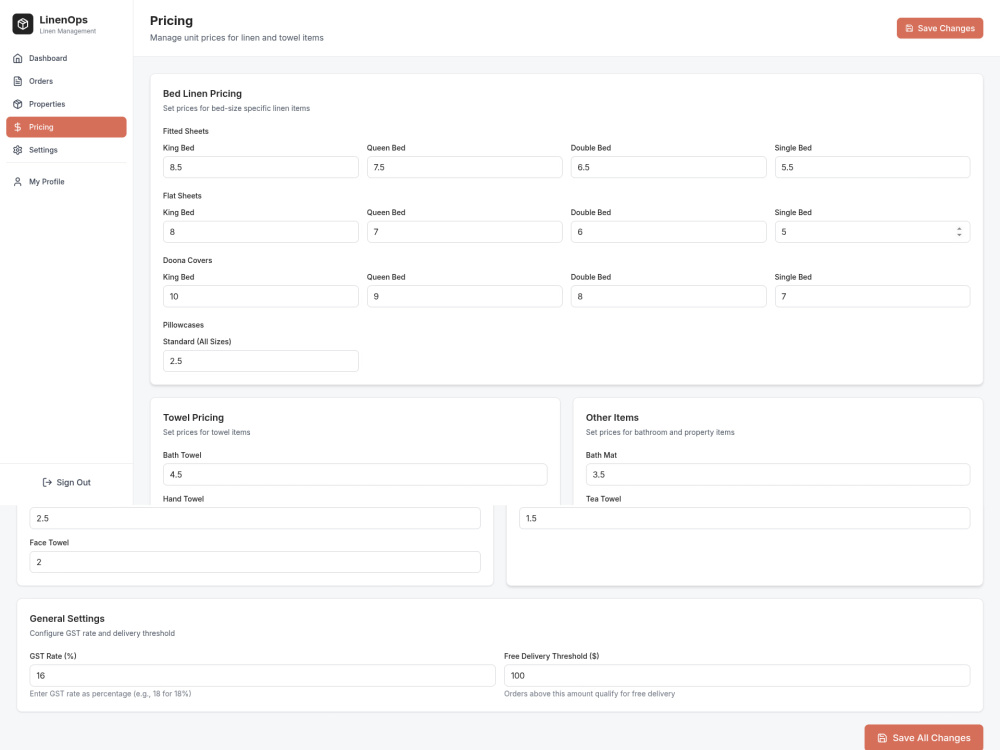Screen dimensions: 1000x750
Task: Click the floppy icon in Save Changes
Action: (909, 28)
